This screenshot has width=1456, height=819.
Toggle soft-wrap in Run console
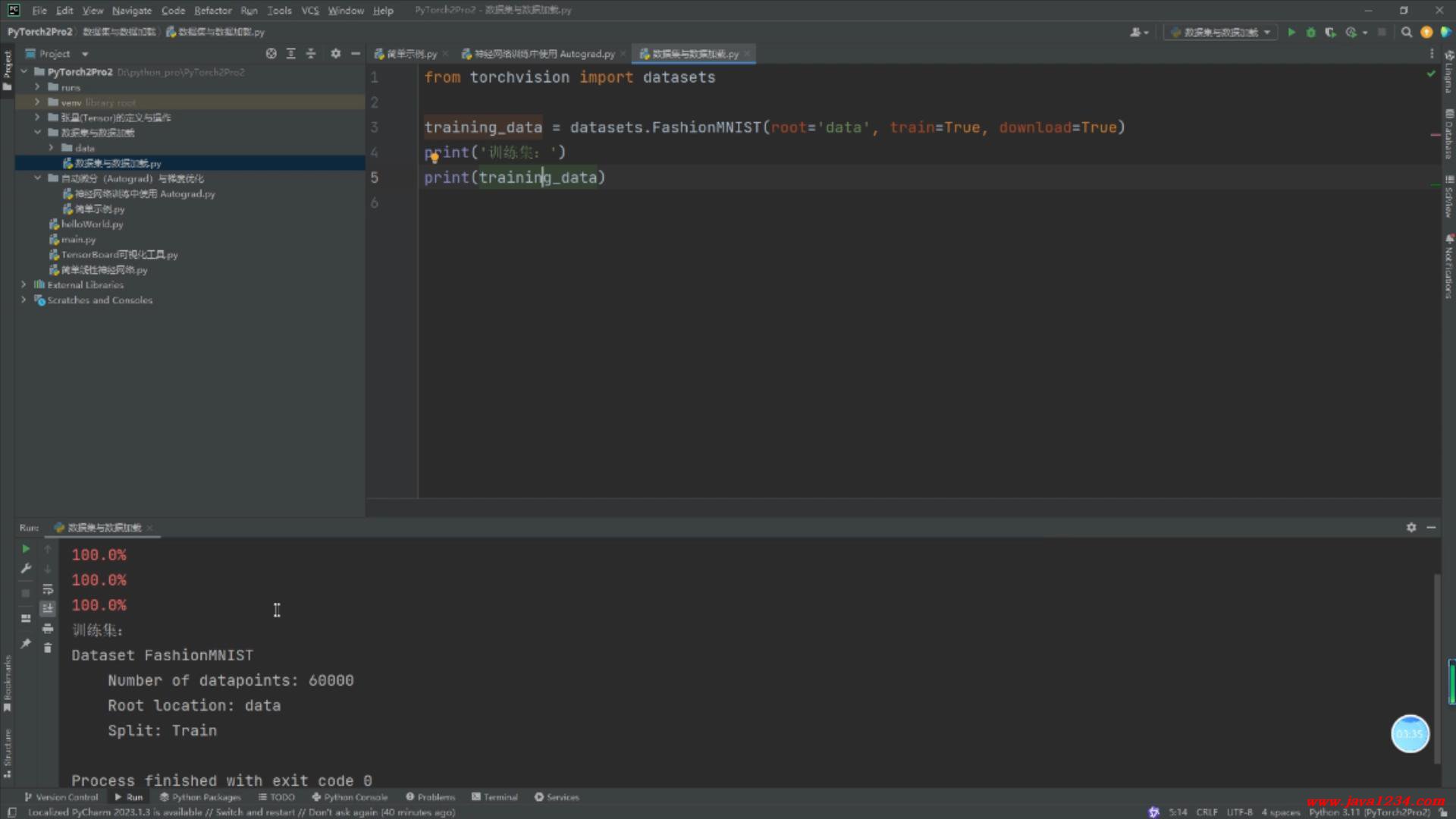(48, 589)
